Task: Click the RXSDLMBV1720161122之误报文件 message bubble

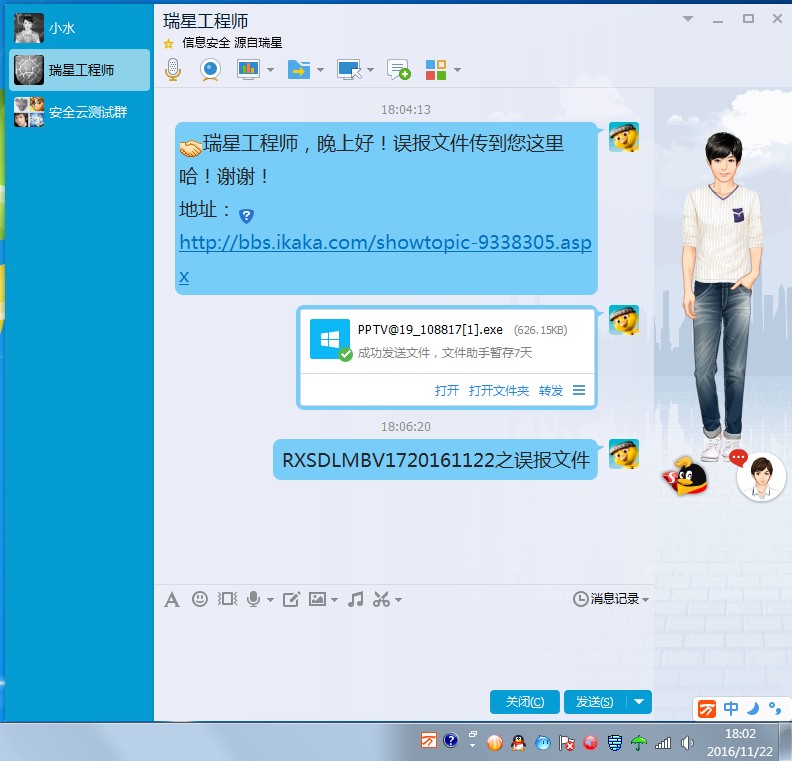Action: pyautogui.click(x=435, y=460)
